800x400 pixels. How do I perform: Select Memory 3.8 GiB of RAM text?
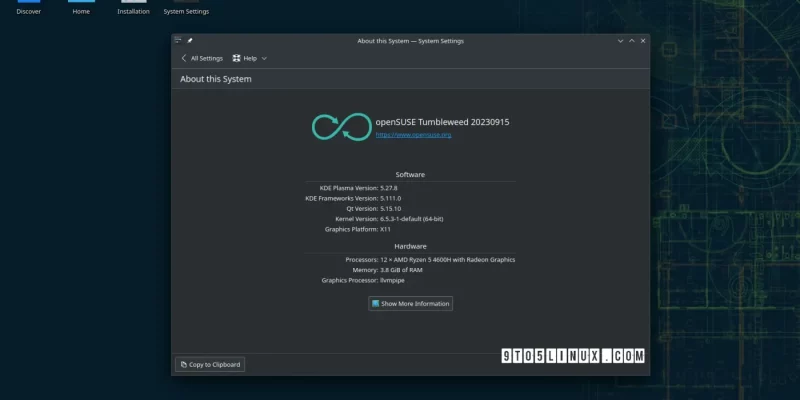click(402, 270)
